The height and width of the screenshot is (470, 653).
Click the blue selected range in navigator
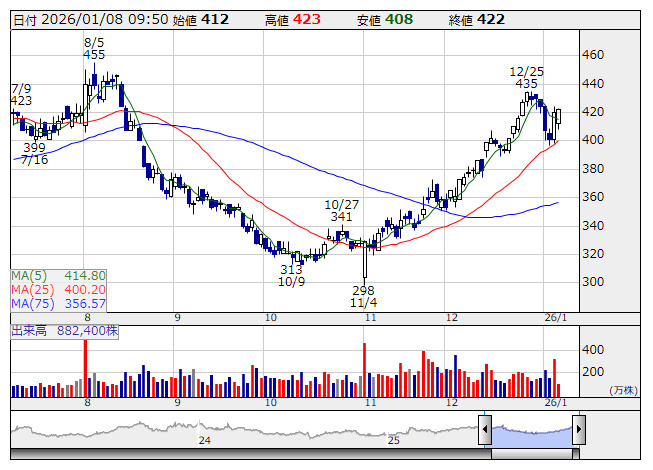click(x=531, y=431)
